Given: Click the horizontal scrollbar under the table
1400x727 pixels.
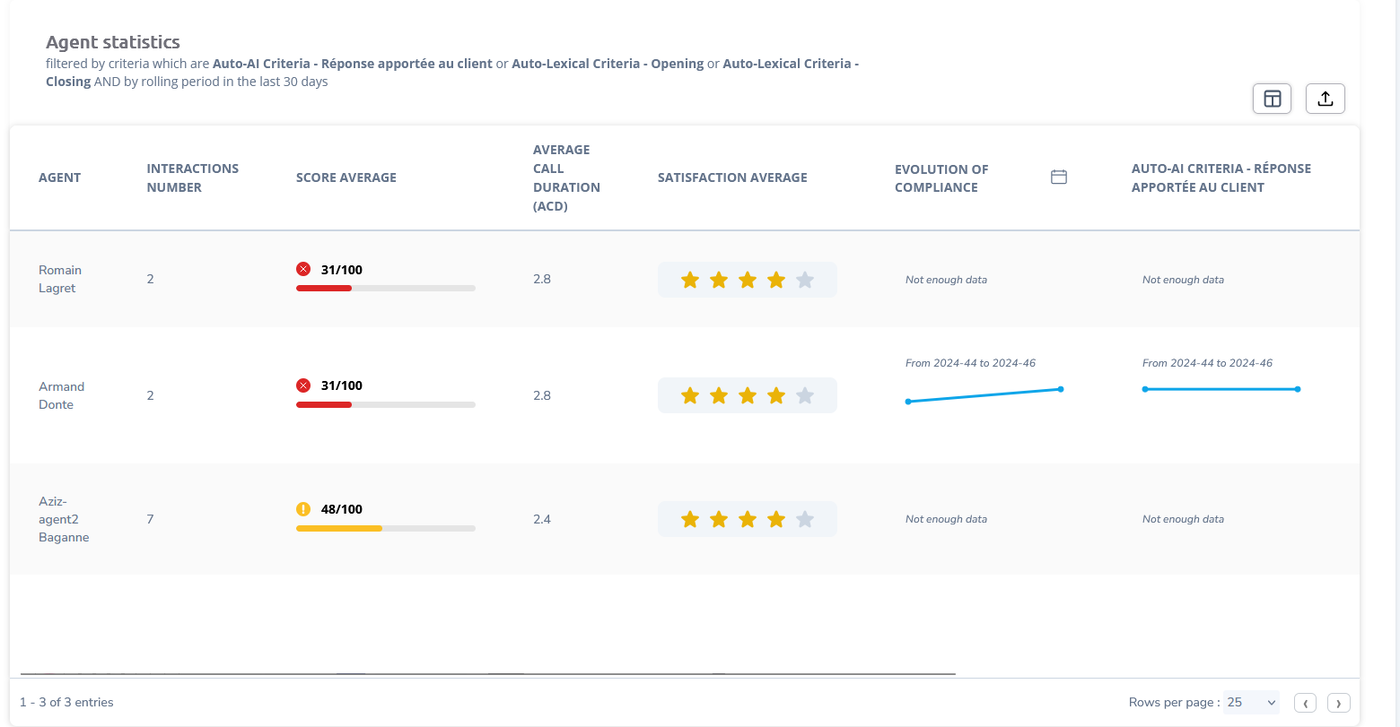Looking at the screenshot, I should (487, 674).
